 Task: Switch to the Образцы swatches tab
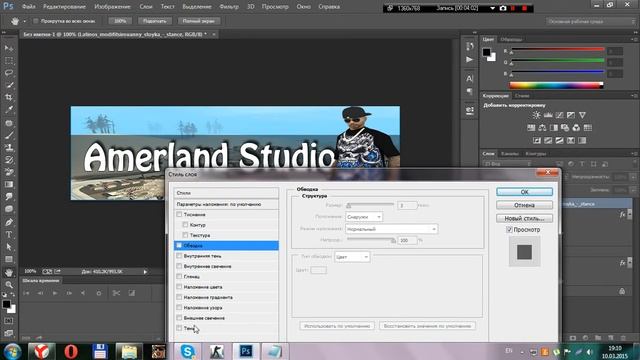coord(511,40)
